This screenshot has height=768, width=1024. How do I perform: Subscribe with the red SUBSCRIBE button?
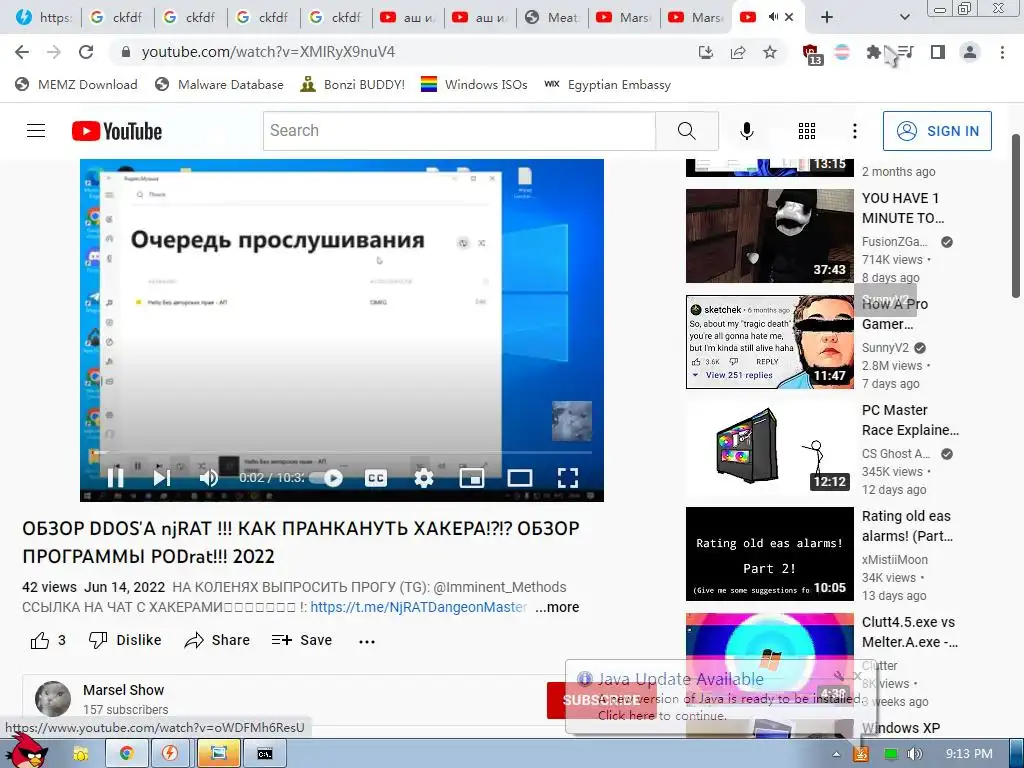point(601,700)
